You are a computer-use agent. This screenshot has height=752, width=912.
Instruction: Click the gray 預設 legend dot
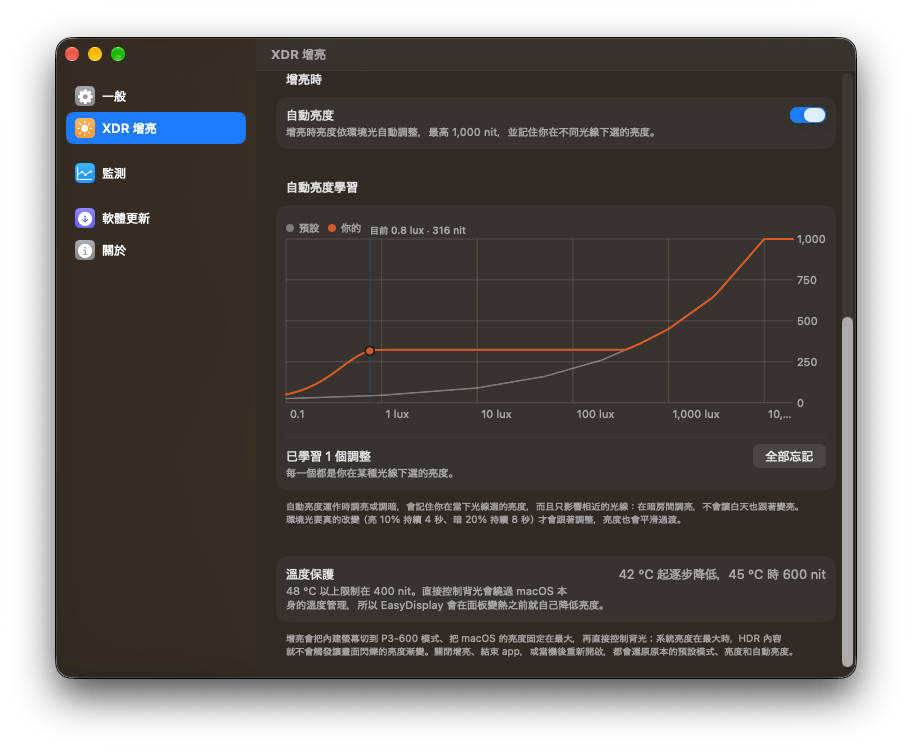pos(290,228)
